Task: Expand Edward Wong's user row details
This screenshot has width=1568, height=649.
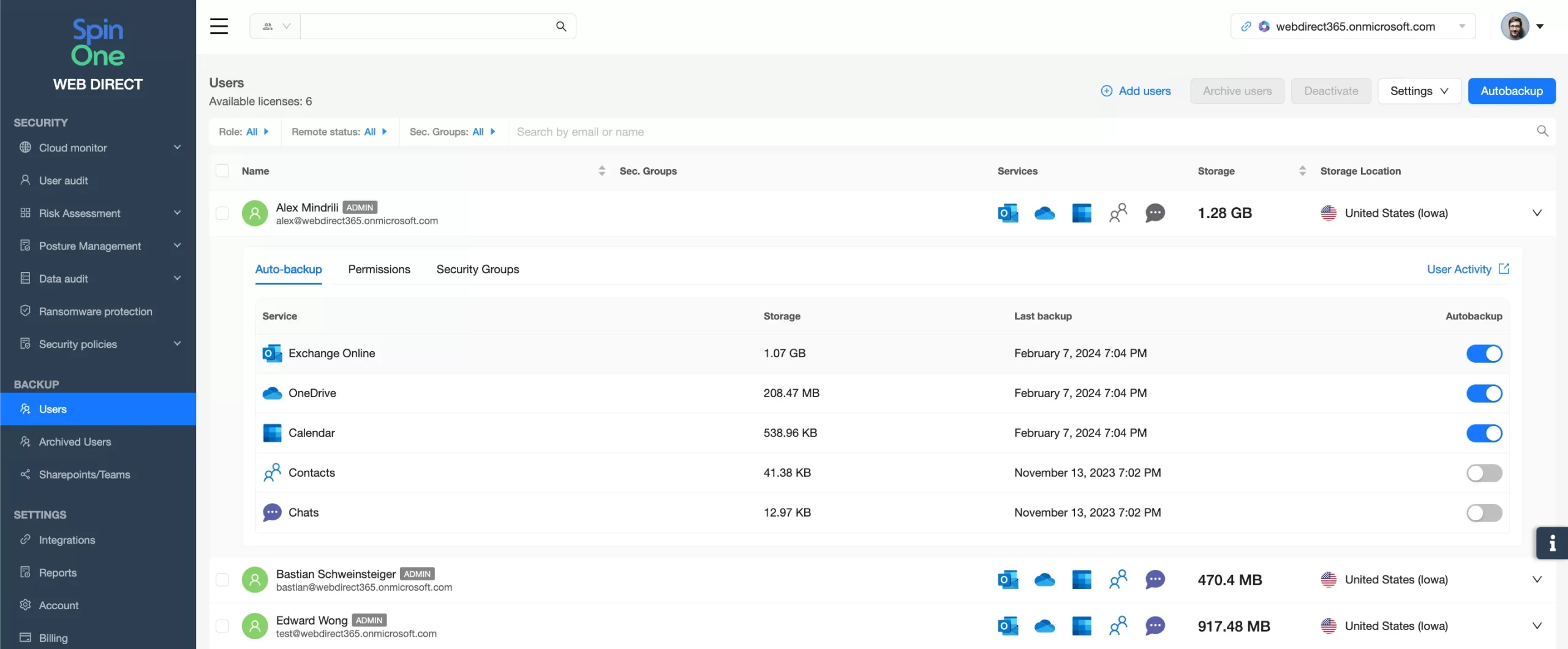Action: [1537, 626]
